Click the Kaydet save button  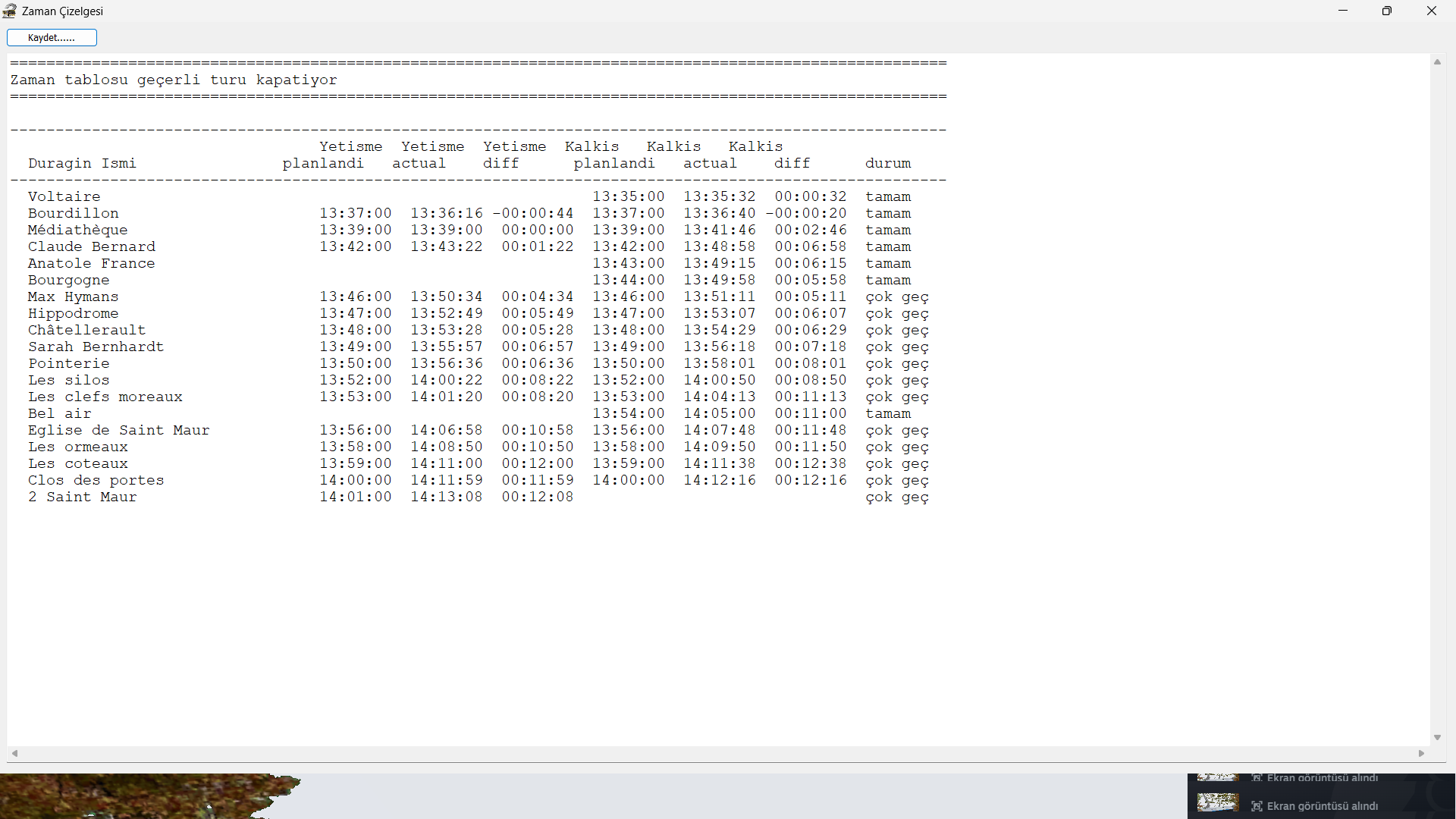52,37
